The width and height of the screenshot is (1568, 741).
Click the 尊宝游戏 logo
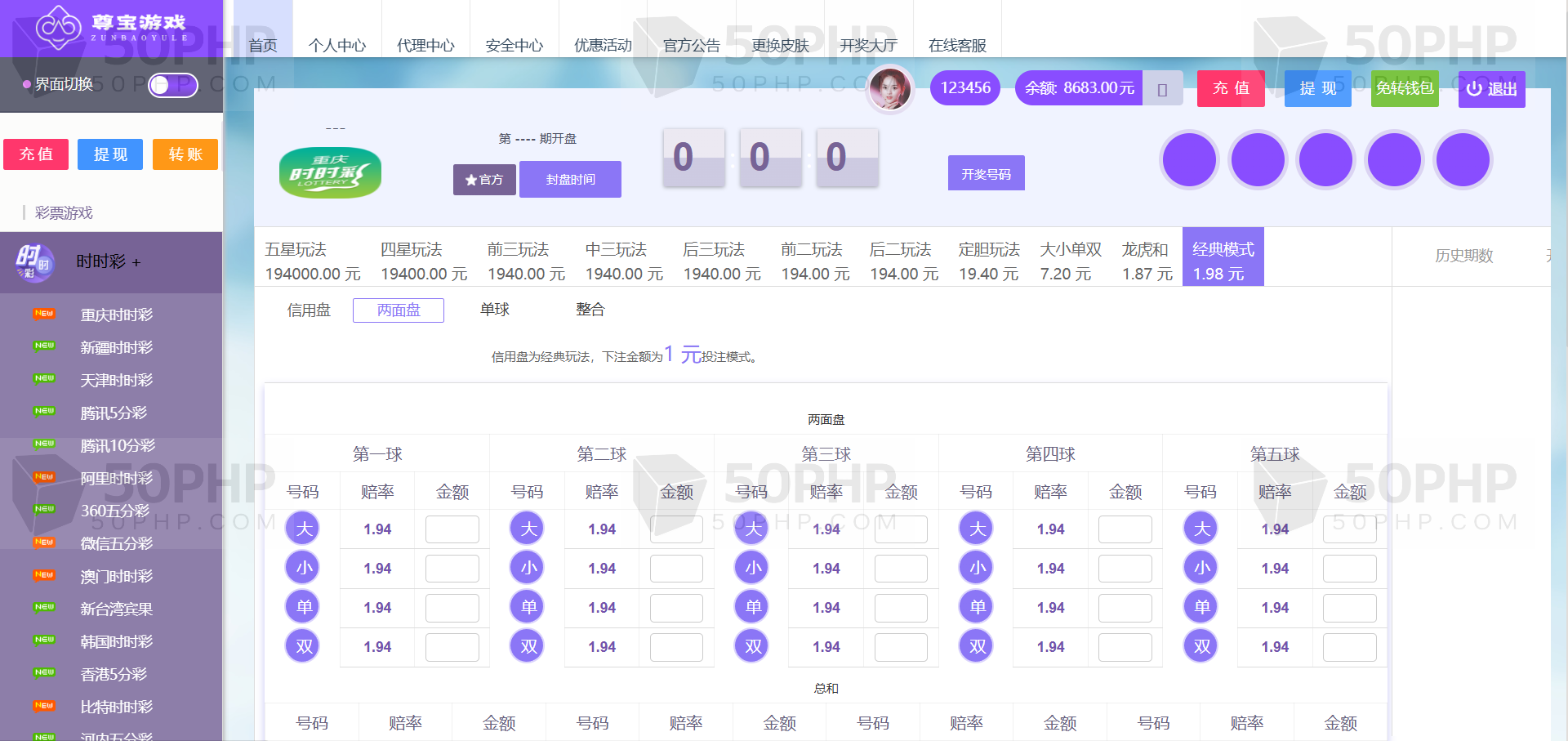111,28
